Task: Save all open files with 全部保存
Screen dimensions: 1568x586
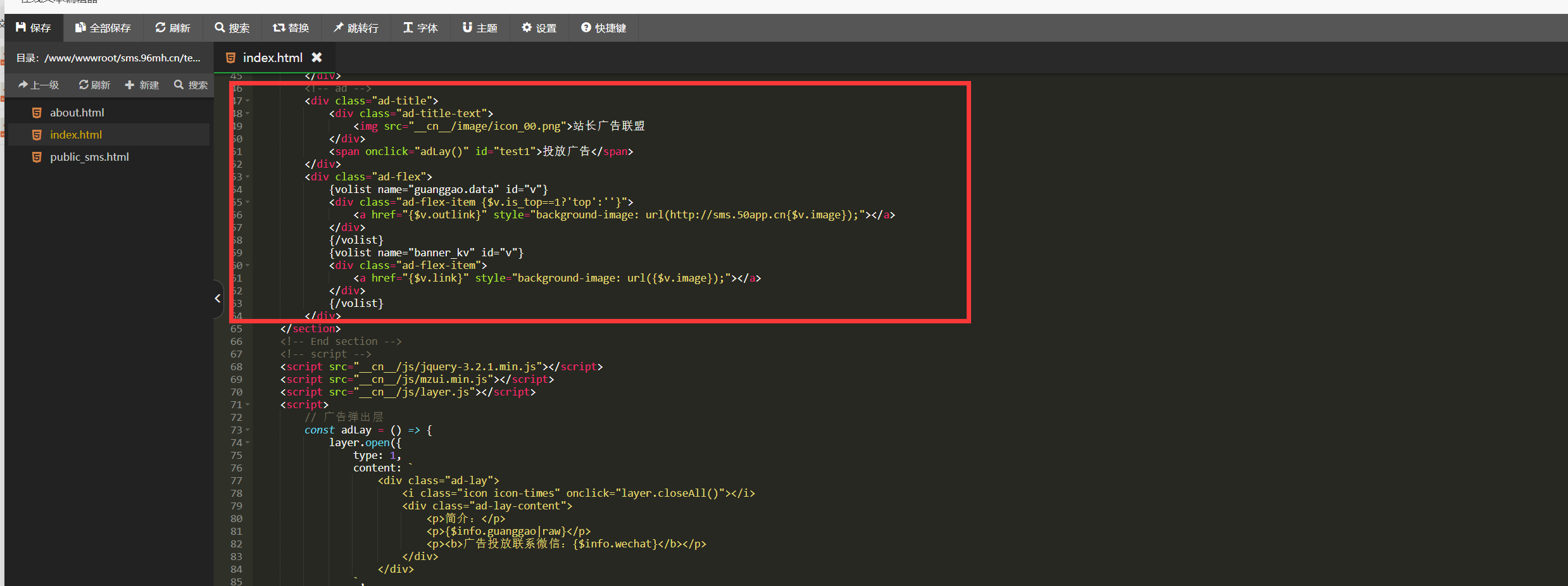Action: click(x=103, y=28)
